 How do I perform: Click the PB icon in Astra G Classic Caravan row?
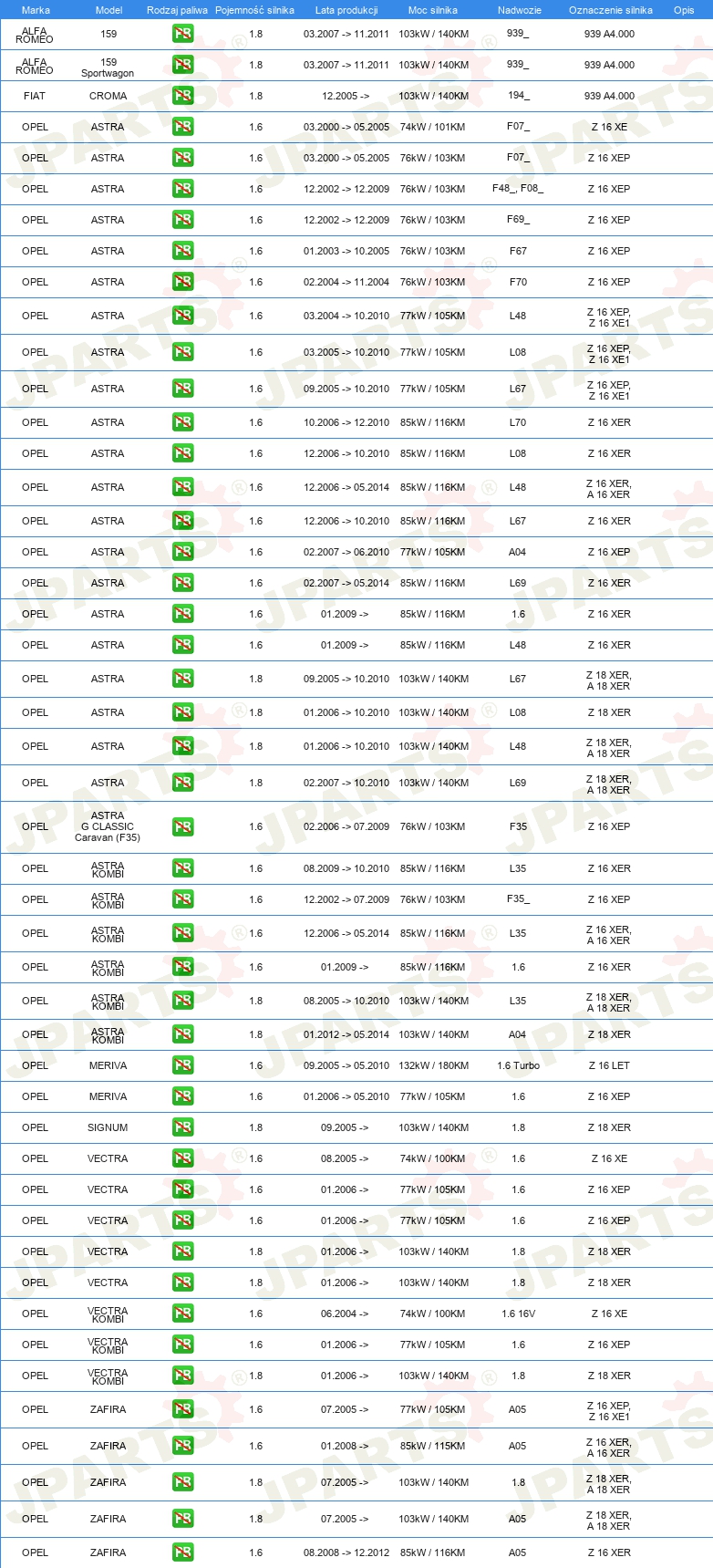point(182,826)
